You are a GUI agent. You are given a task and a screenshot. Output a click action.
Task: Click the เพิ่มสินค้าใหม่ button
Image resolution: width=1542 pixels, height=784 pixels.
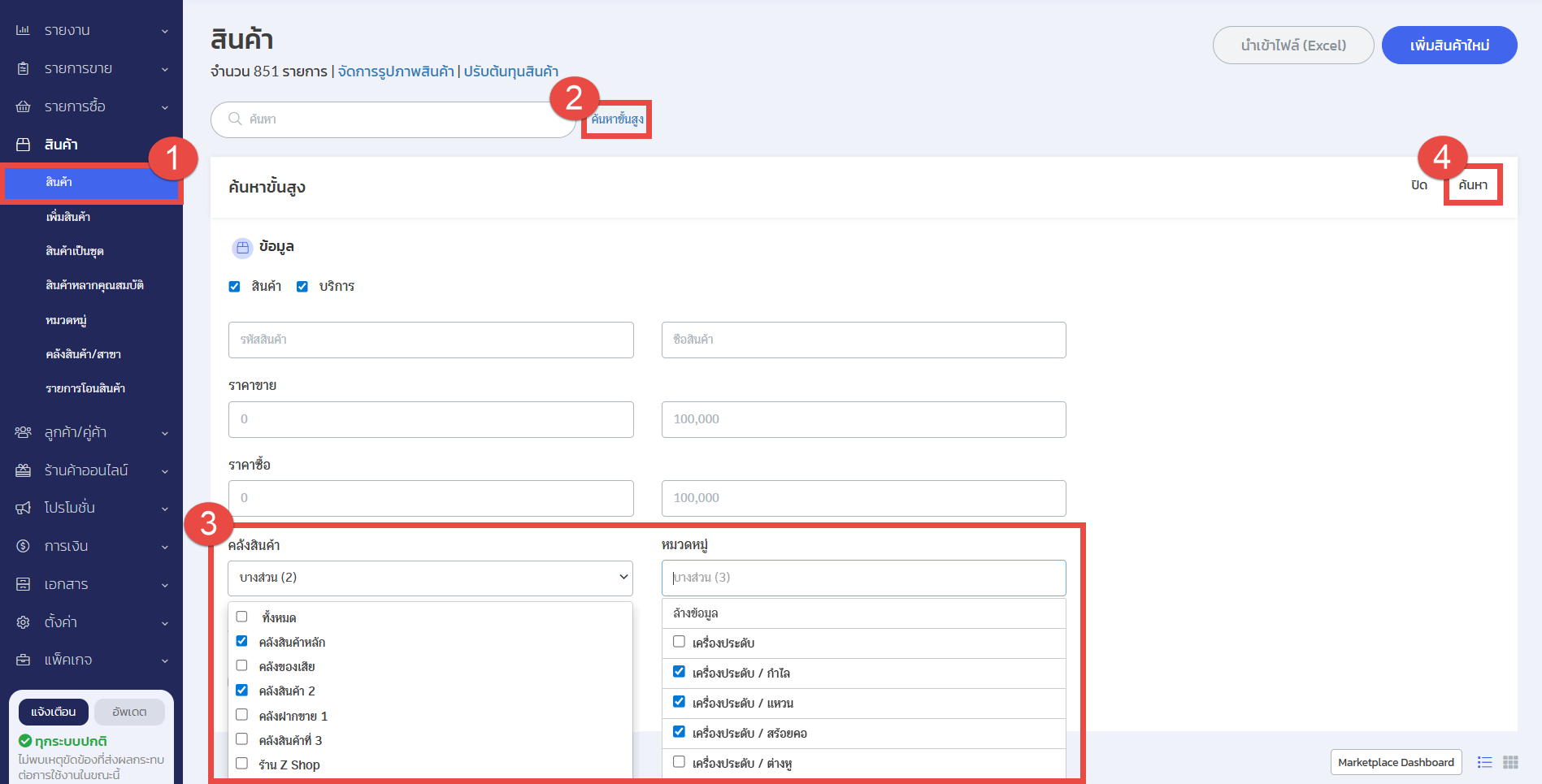pos(1449,45)
